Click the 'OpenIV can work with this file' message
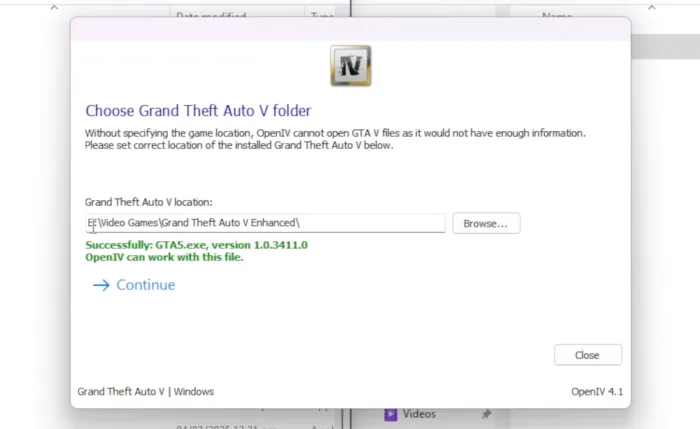700x429 pixels. click(164, 257)
